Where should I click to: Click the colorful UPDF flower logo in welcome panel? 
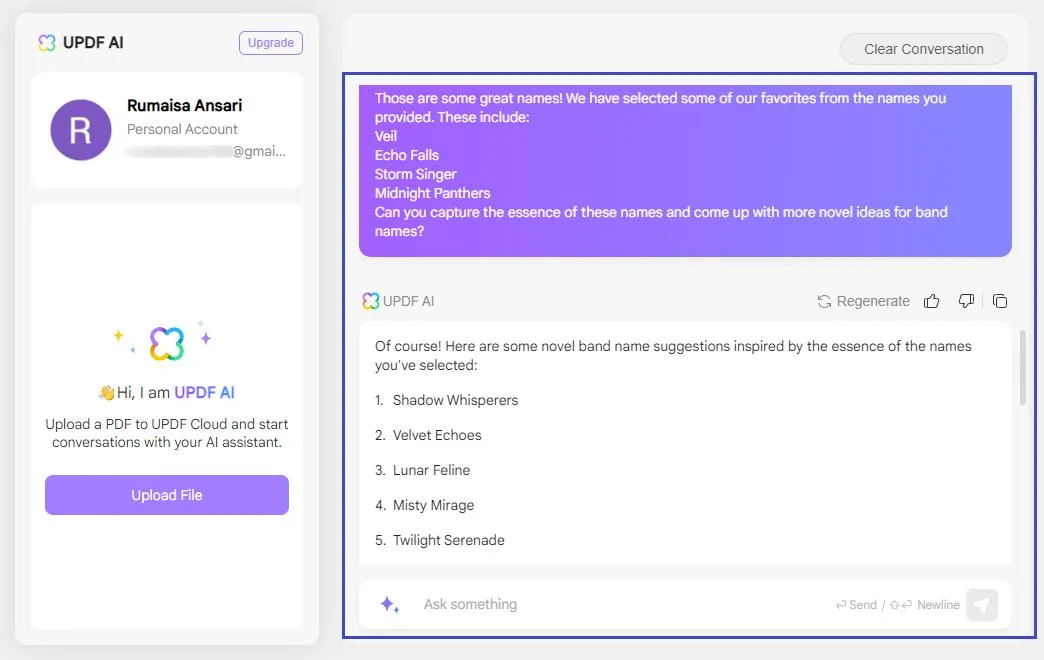click(166, 344)
